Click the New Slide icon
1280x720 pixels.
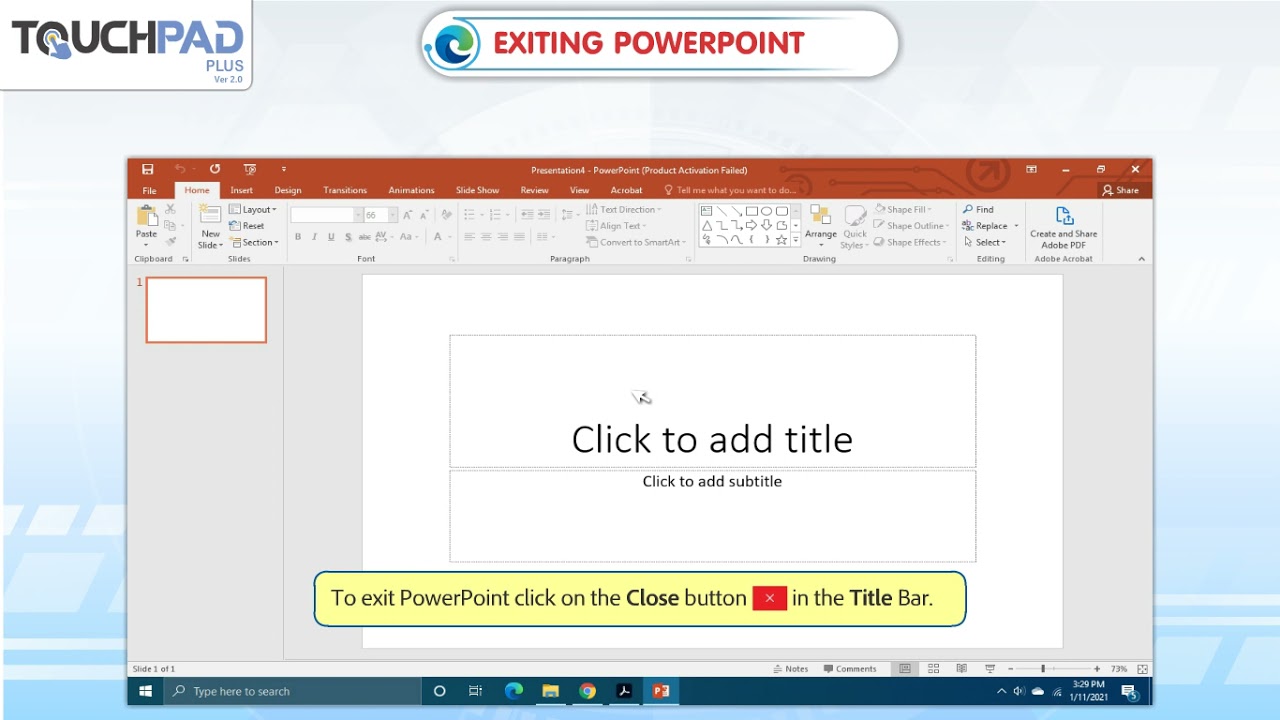(210, 216)
